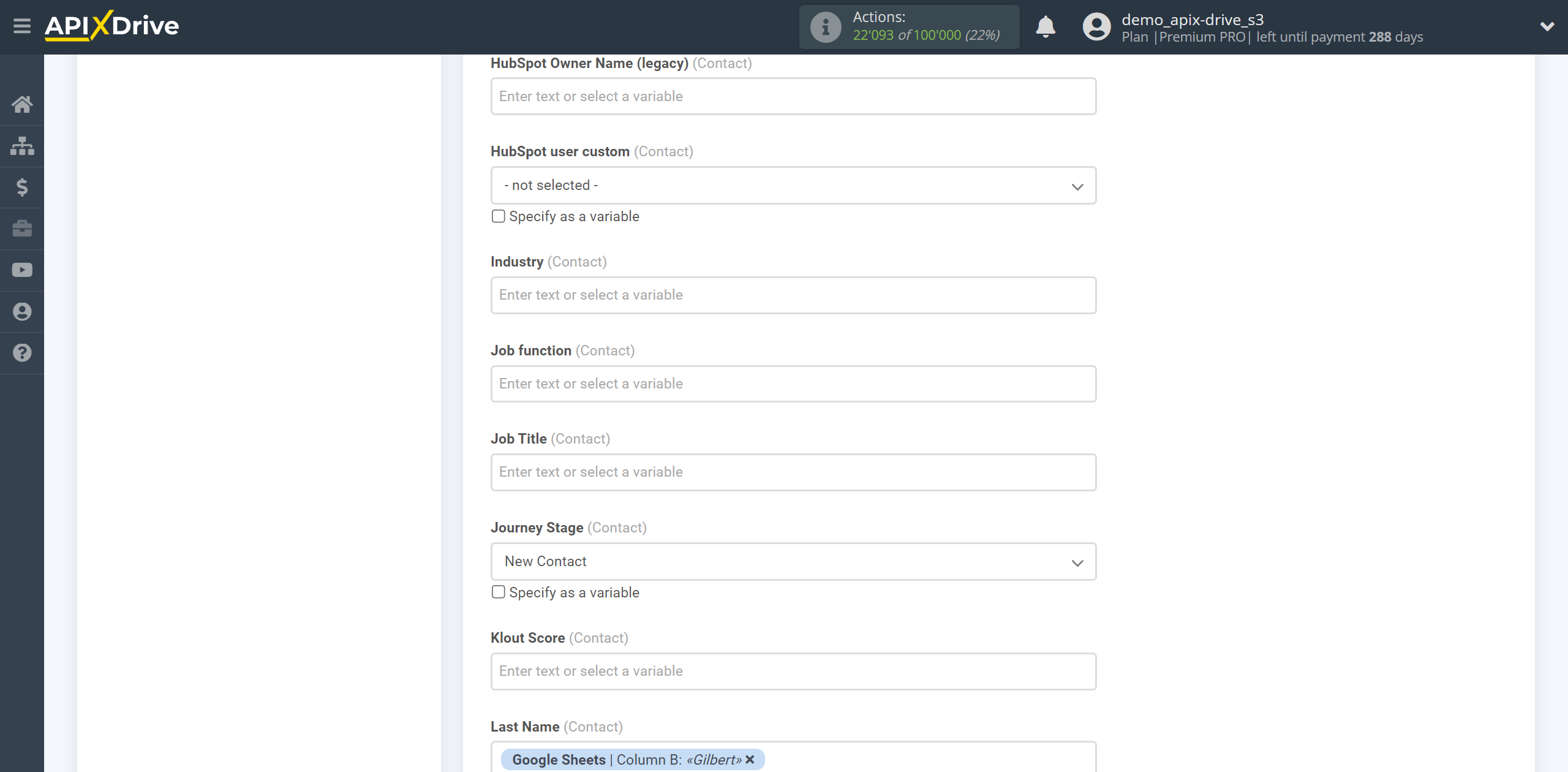The image size is (1568, 772).
Task: Click the main navigation hamburger menu
Action: pos(21,26)
